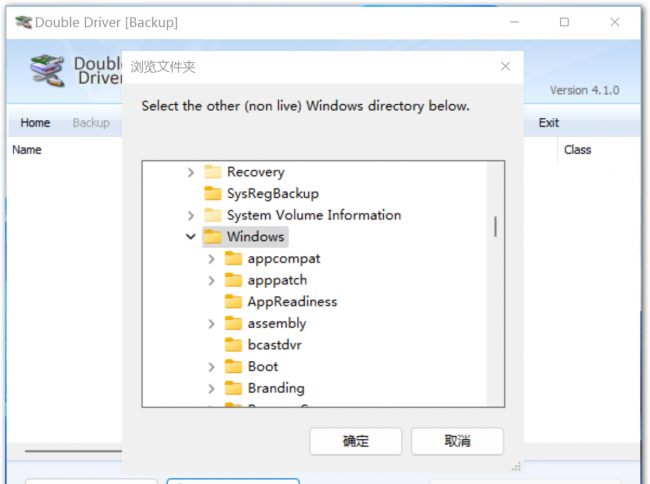Close the 浏览文件夹 dialog
The height and width of the screenshot is (484, 650).
[x=505, y=66]
